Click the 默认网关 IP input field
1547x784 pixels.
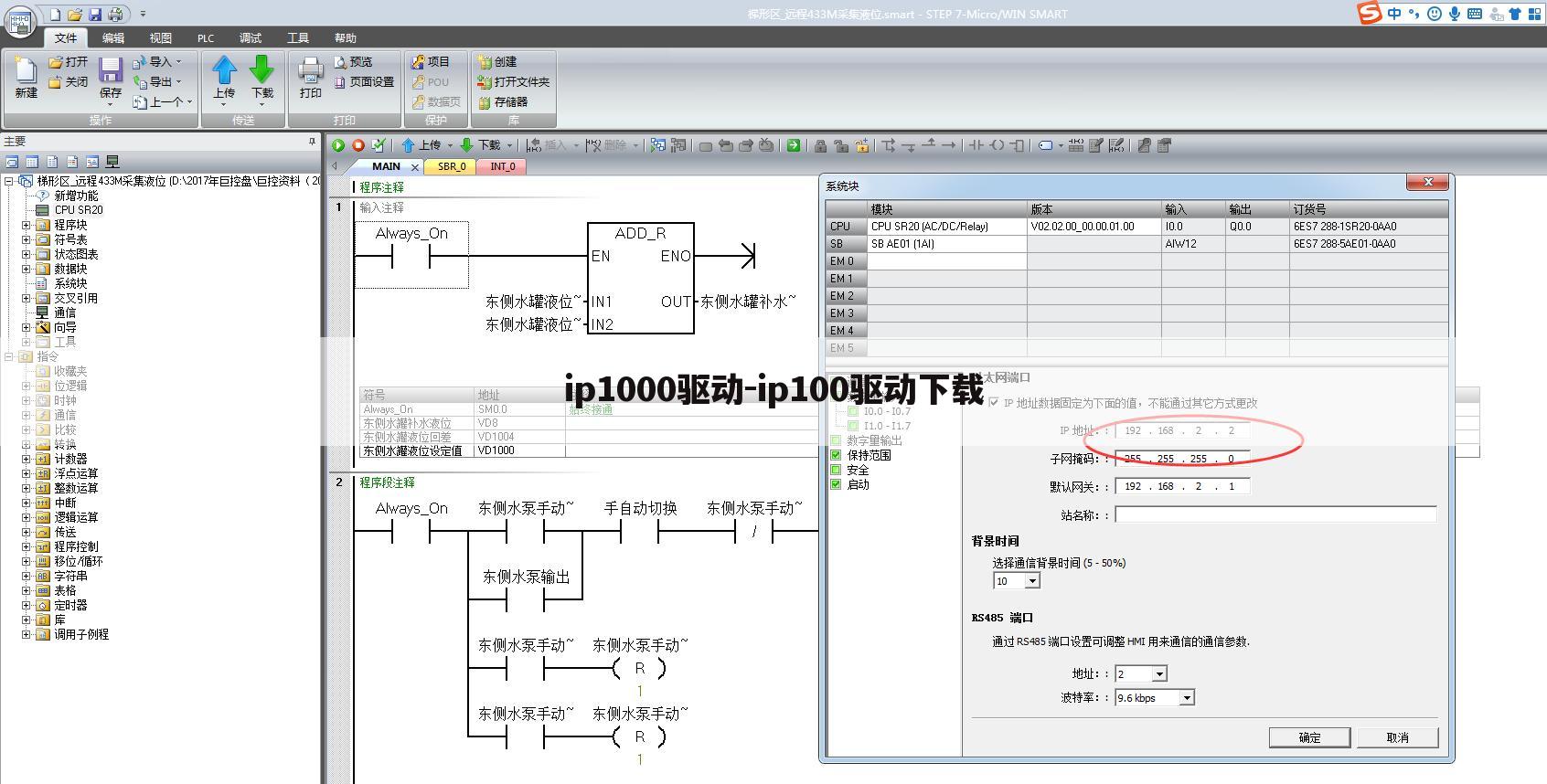click(x=1182, y=486)
